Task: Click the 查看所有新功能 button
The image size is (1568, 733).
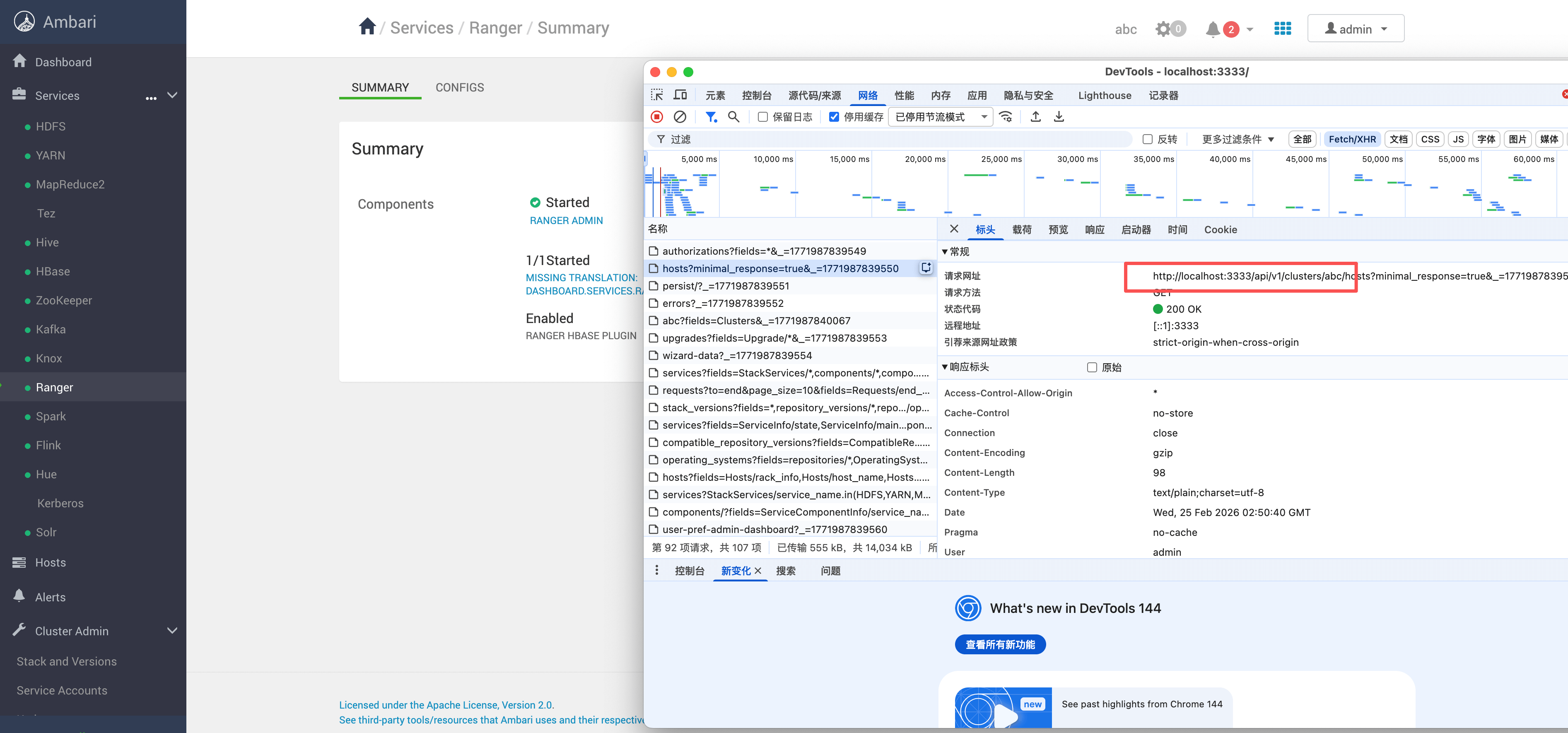Action: 1000,645
